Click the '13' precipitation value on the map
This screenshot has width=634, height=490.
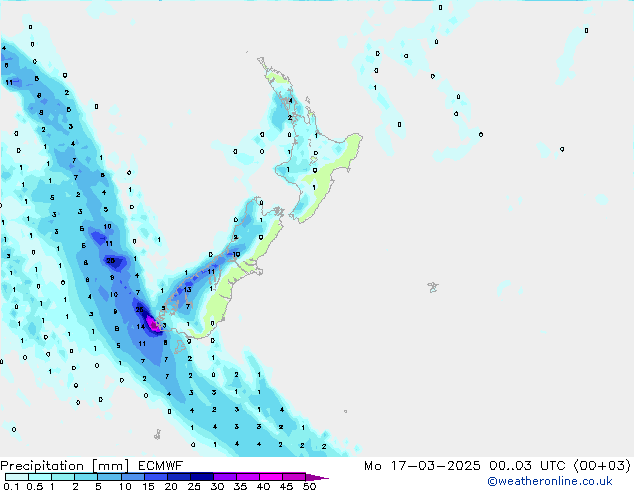187,289
